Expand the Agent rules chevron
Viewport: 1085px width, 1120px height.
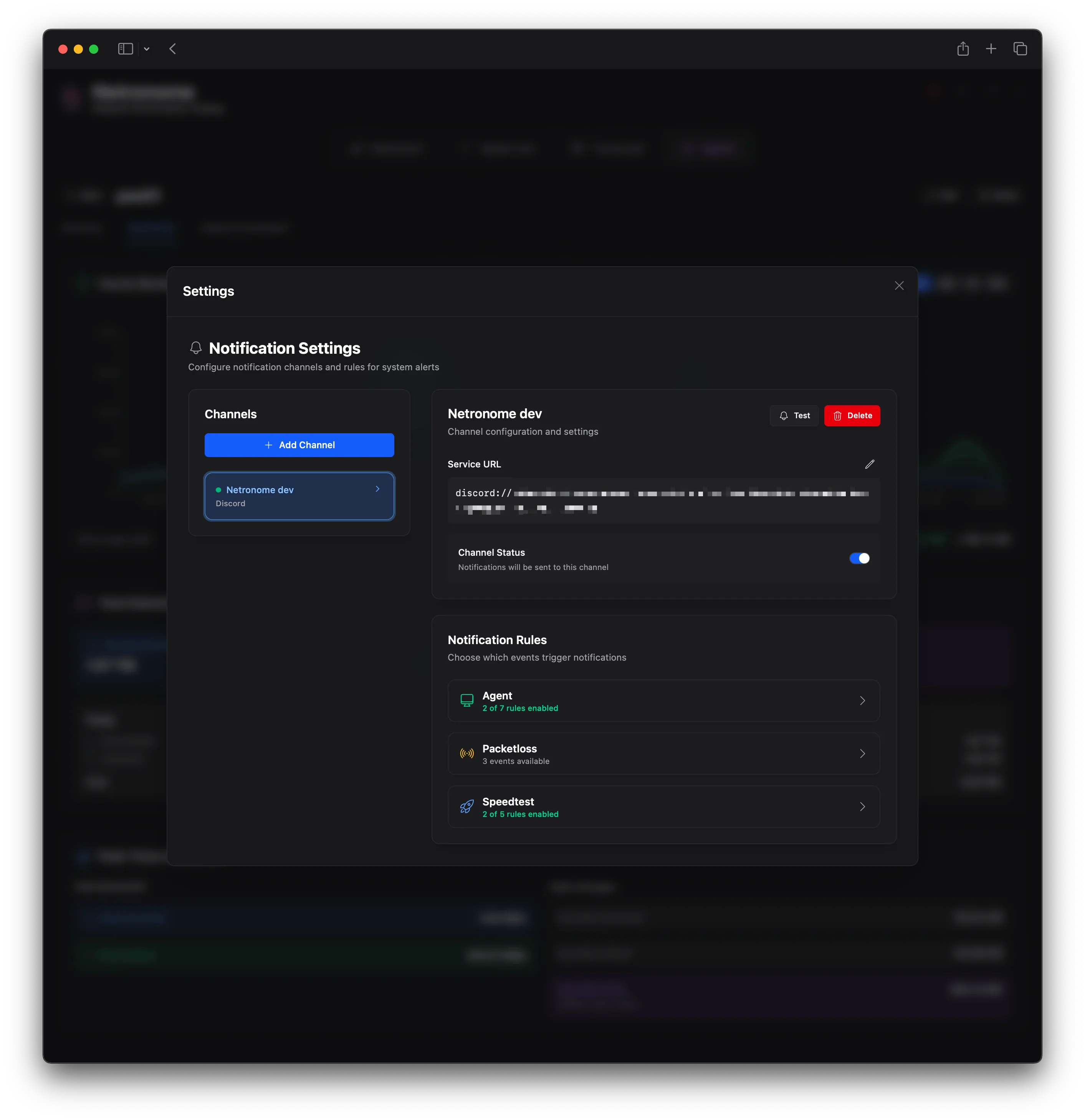862,701
